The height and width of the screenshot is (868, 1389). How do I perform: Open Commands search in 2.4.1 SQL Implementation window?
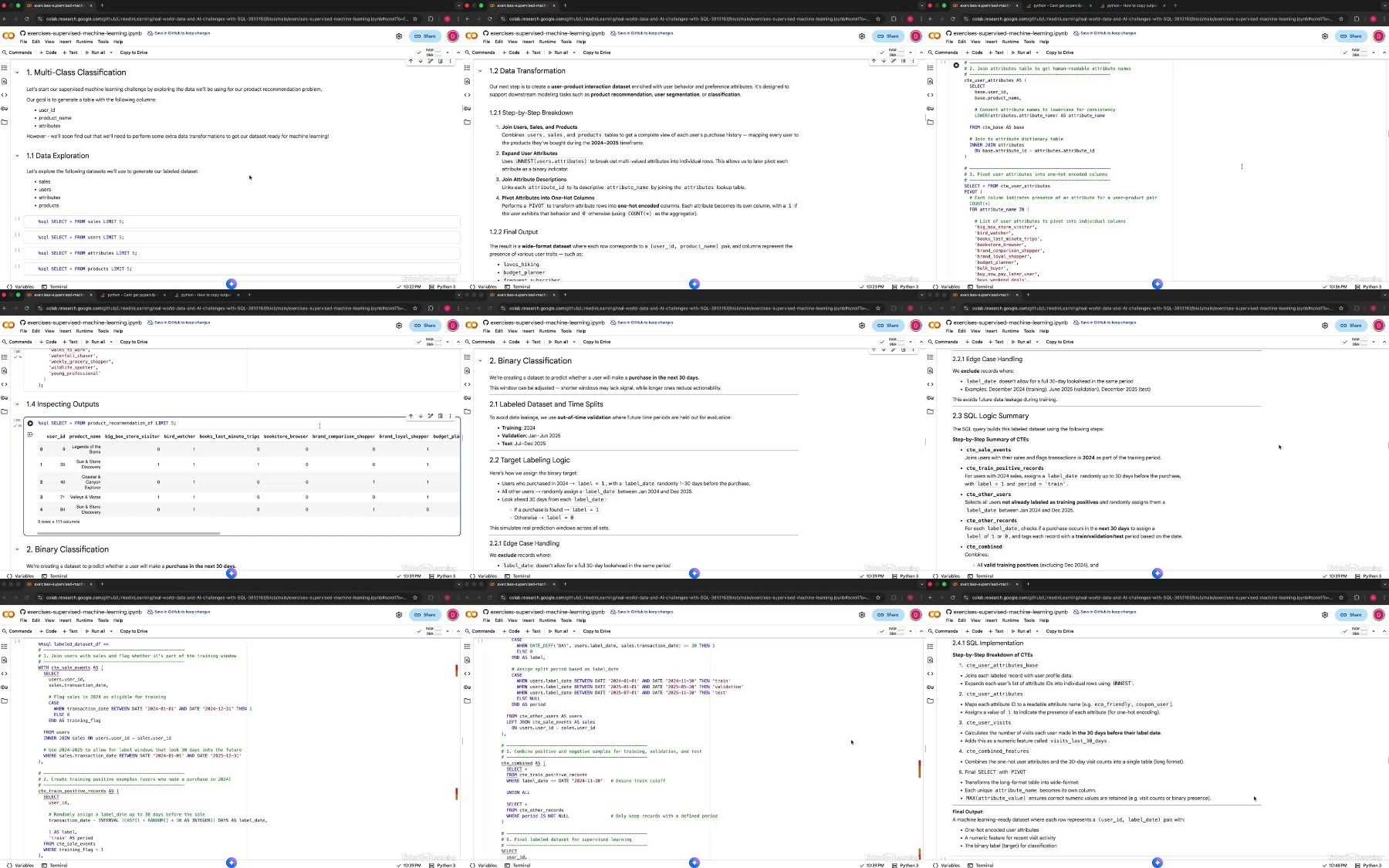943,631
